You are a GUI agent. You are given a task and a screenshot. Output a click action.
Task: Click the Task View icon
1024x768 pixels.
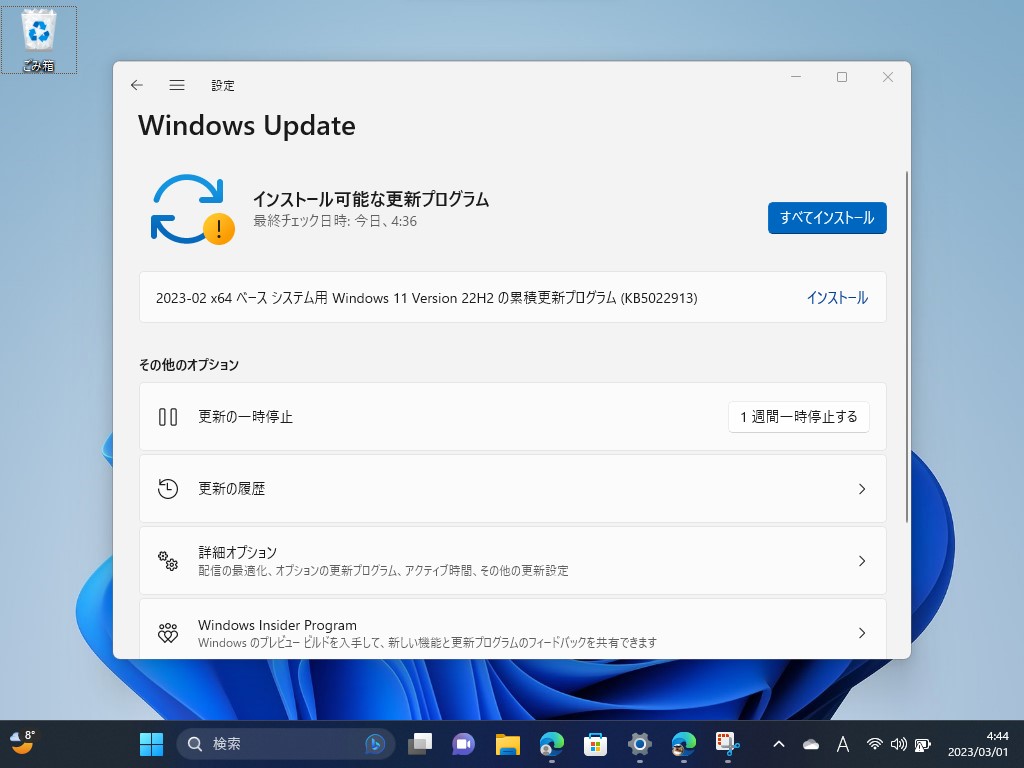click(x=420, y=744)
